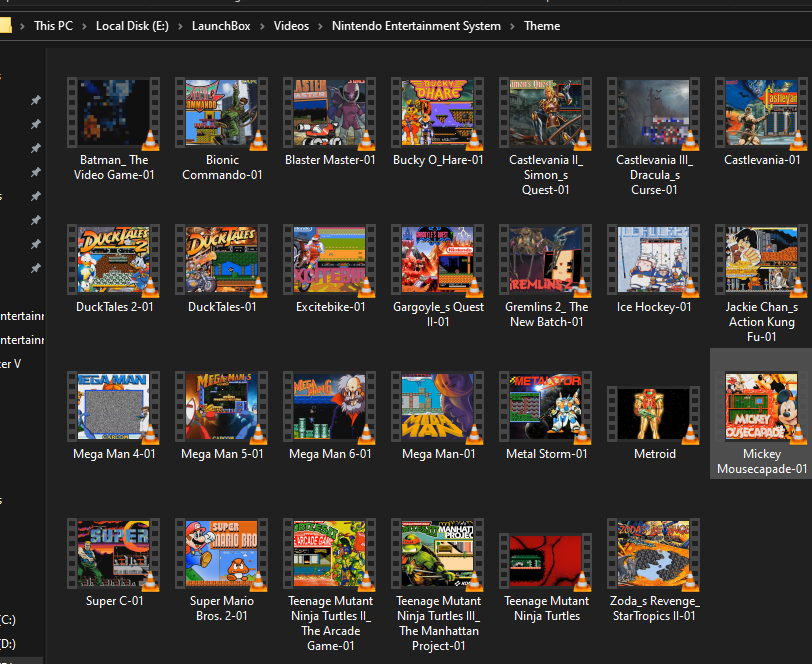Go to This PC in address bar

click(x=53, y=26)
